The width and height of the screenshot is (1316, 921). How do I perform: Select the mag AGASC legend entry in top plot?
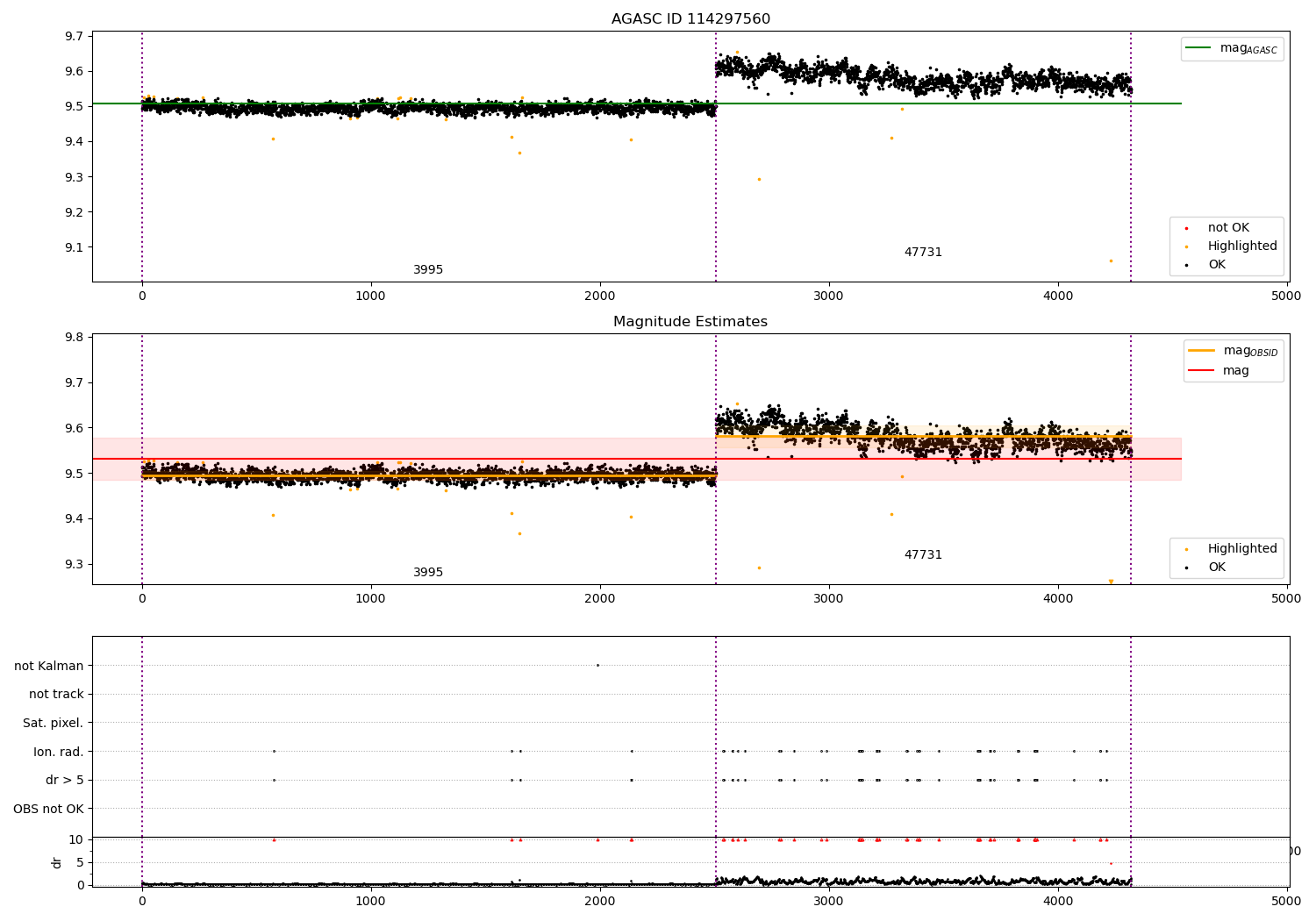tap(1232, 48)
